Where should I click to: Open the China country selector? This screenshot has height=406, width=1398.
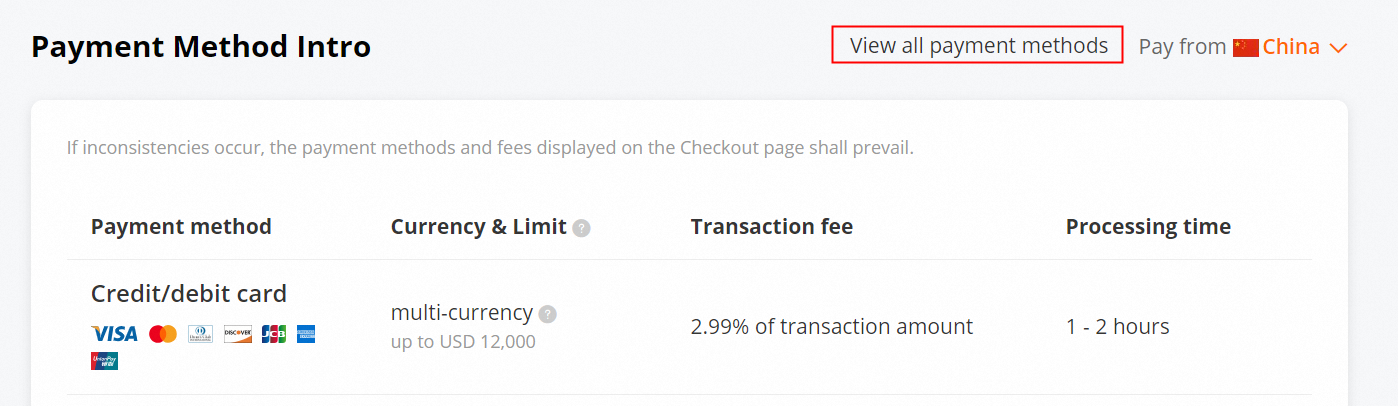click(x=1291, y=47)
